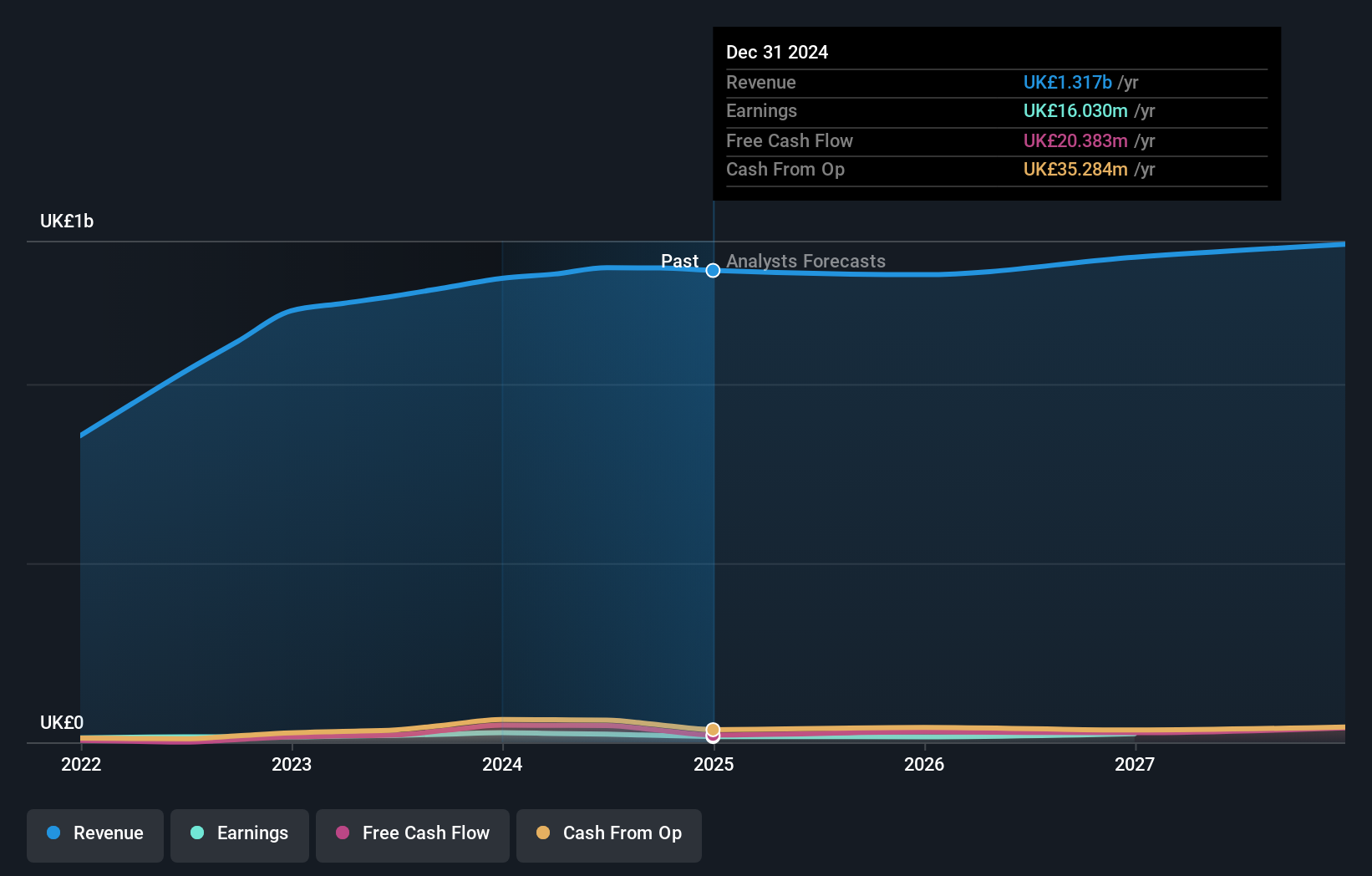Toggle the Revenue series legend button

click(95, 835)
